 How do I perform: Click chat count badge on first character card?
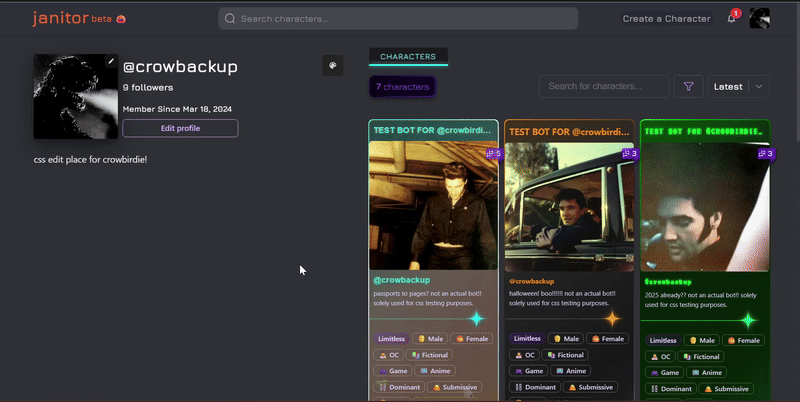point(492,154)
